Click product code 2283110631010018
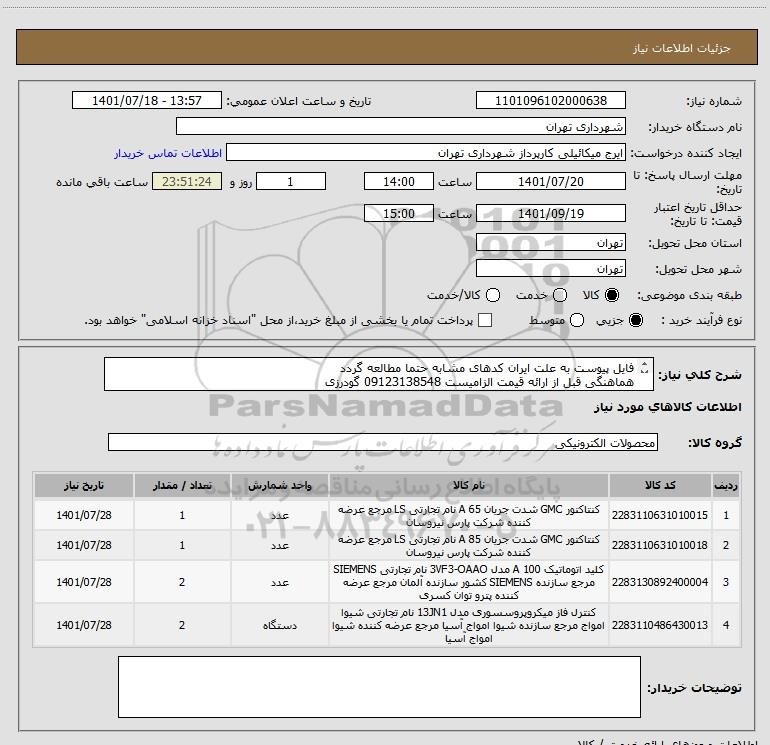770x745 pixels. pos(660,545)
